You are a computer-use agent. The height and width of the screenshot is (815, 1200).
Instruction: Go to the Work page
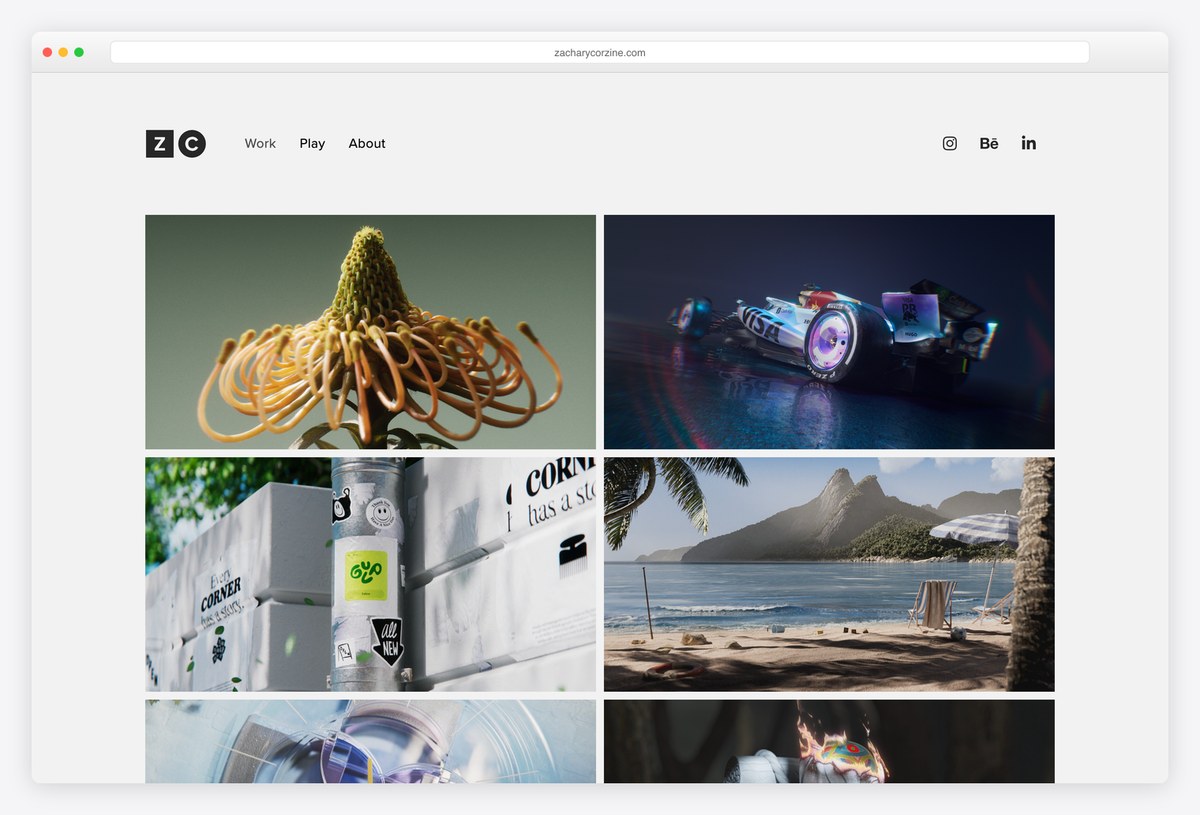click(260, 144)
